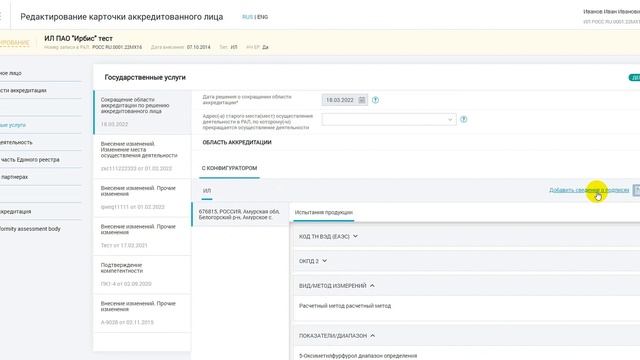Open the old activity address dropdown

click(x=389, y=120)
